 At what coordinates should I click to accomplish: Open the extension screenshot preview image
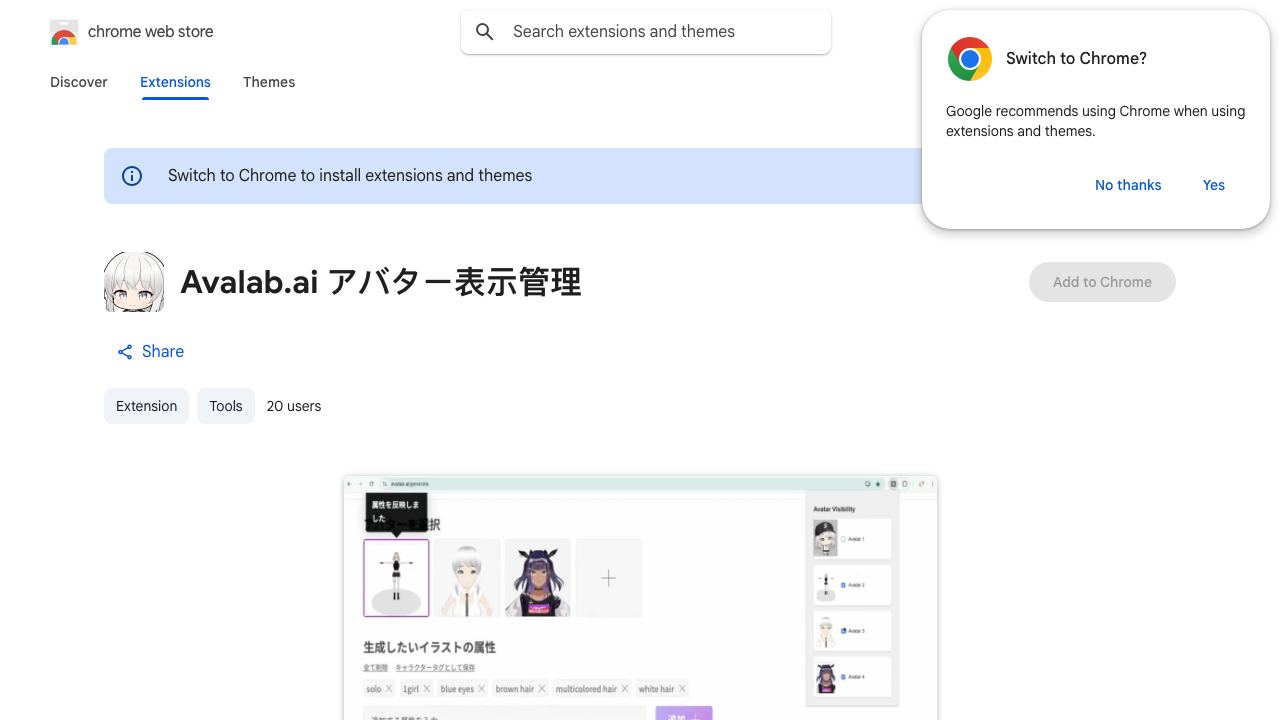click(640, 598)
